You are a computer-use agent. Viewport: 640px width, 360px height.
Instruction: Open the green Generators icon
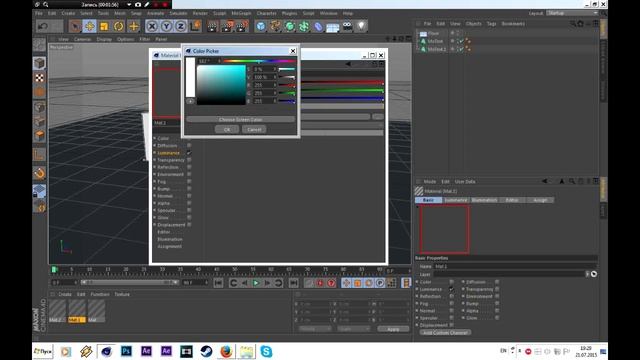coord(289,27)
